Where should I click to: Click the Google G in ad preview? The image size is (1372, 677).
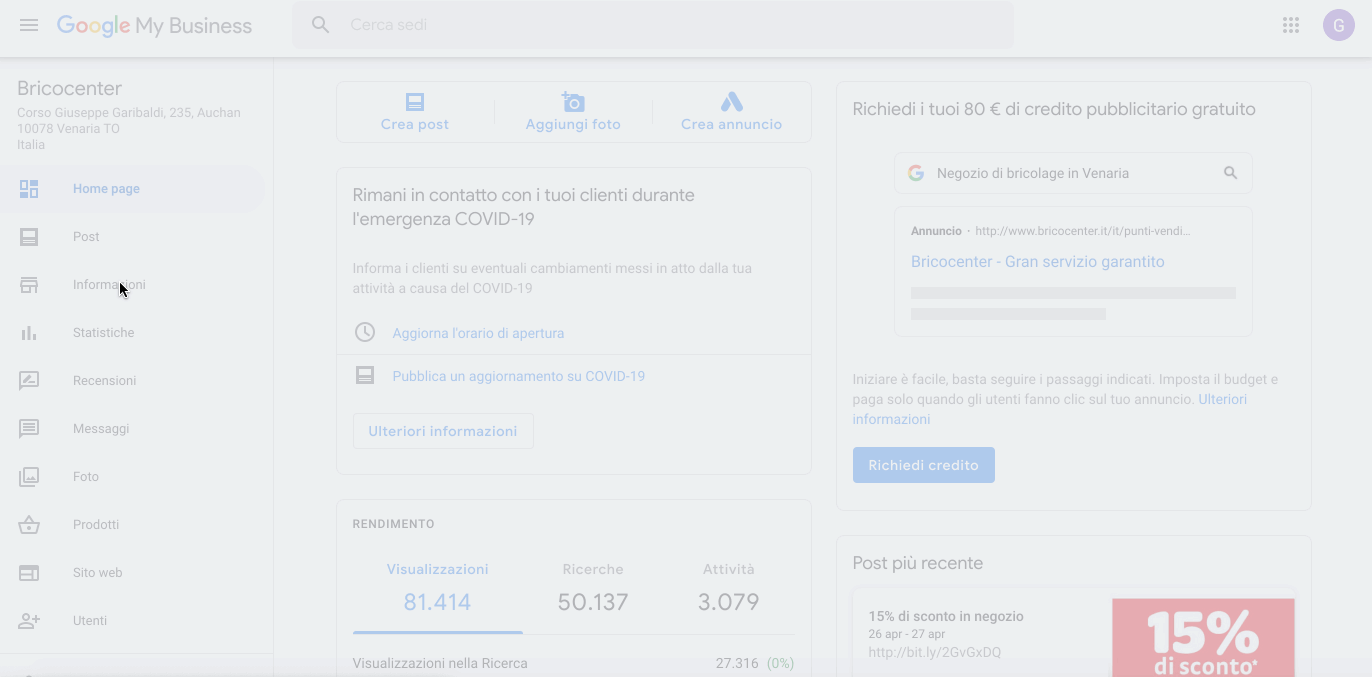pos(915,173)
